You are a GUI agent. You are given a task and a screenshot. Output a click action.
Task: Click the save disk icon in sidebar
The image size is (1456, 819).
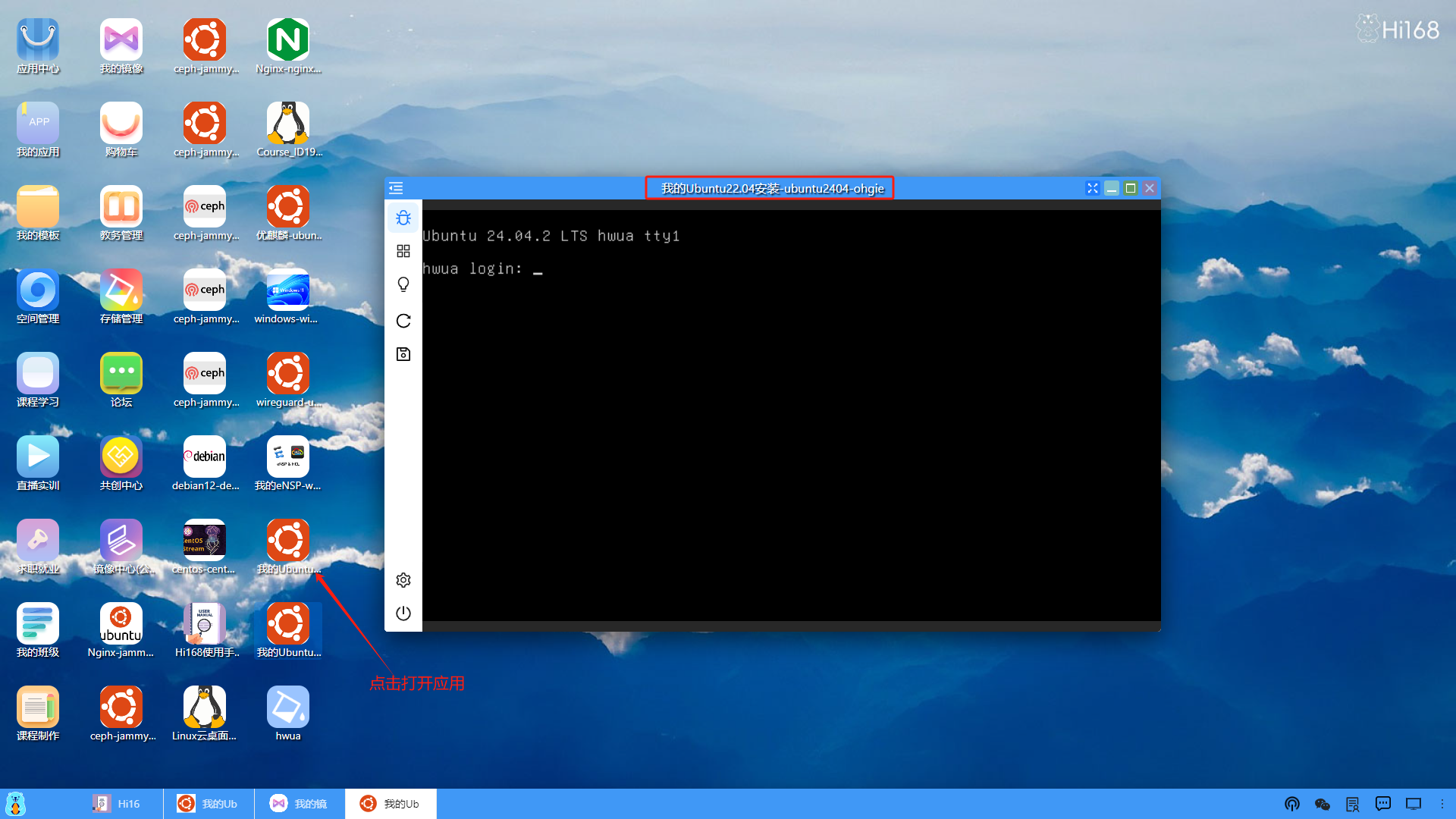pos(403,354)
